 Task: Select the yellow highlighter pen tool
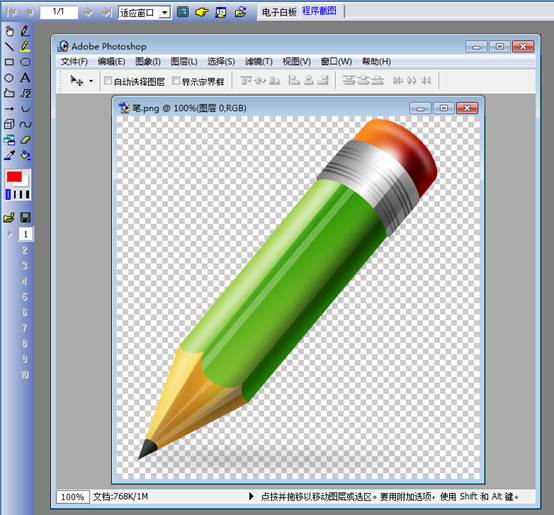click(25, 47)
